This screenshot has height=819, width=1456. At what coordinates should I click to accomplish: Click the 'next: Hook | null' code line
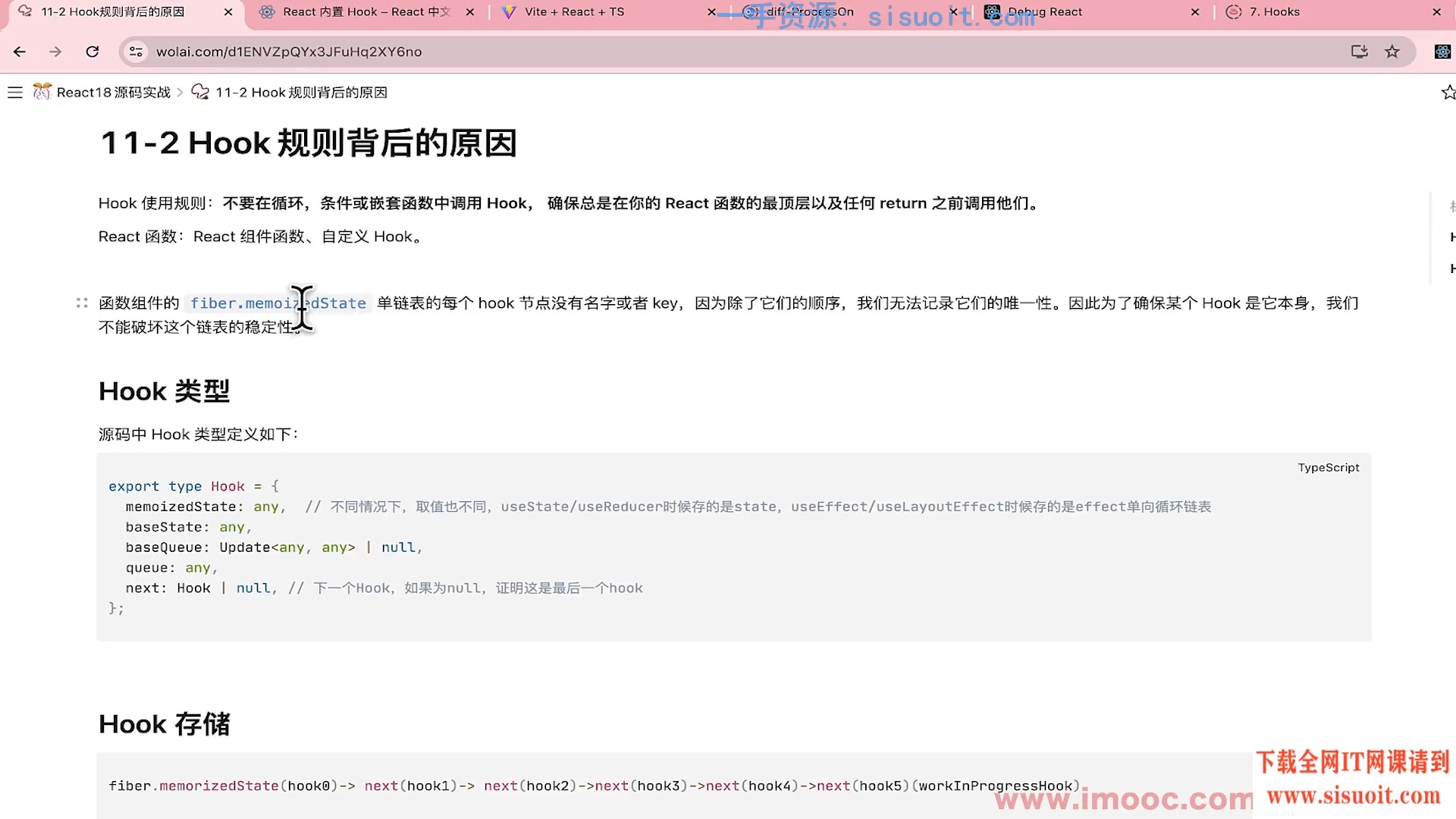tap(384, 588)
